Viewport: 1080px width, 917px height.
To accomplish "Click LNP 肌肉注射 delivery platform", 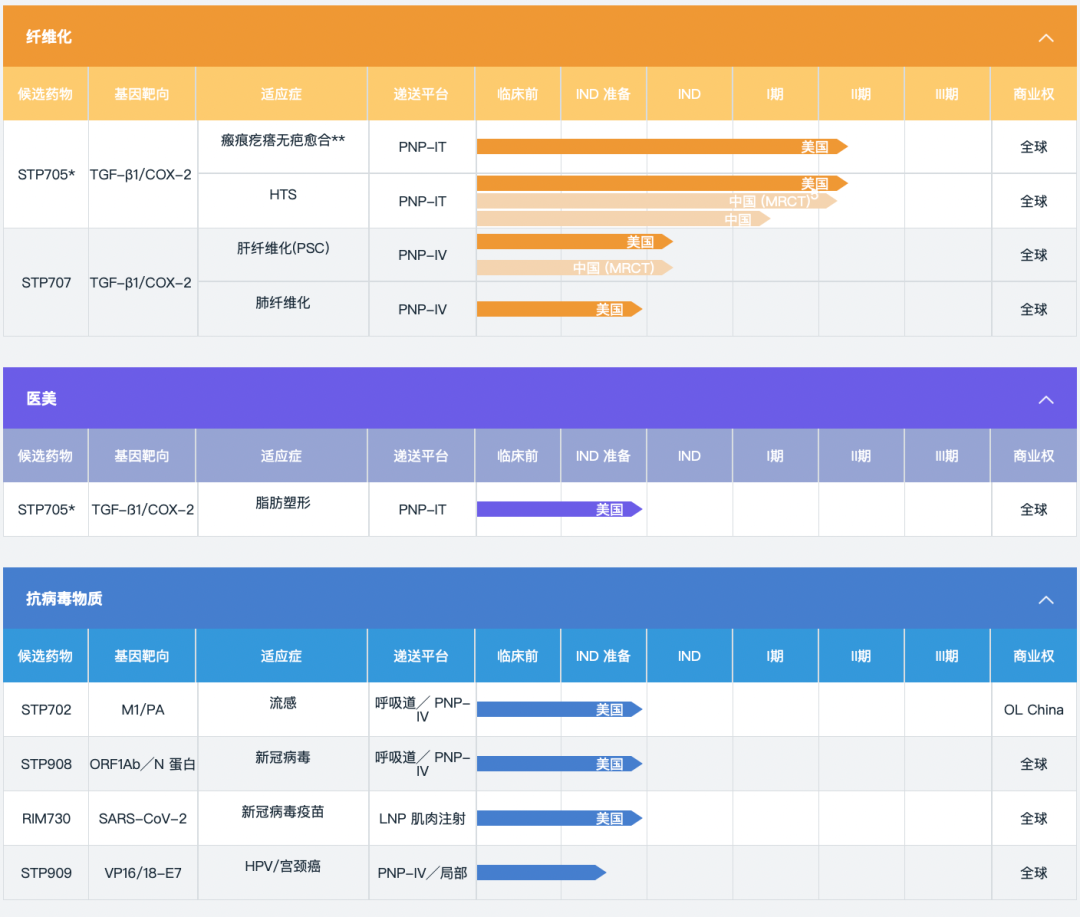I will click(x=422, y=818).
